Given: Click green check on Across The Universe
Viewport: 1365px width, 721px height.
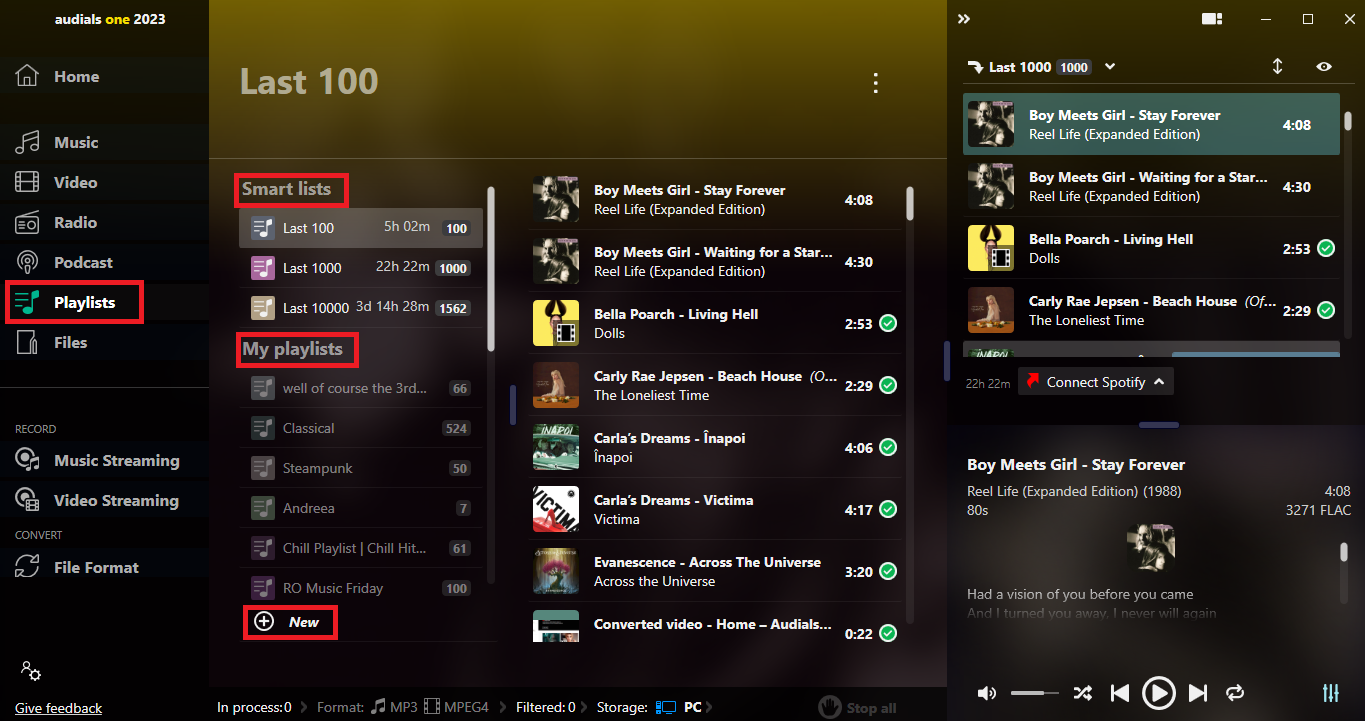Looking at the screenshot, I should 887,572.
